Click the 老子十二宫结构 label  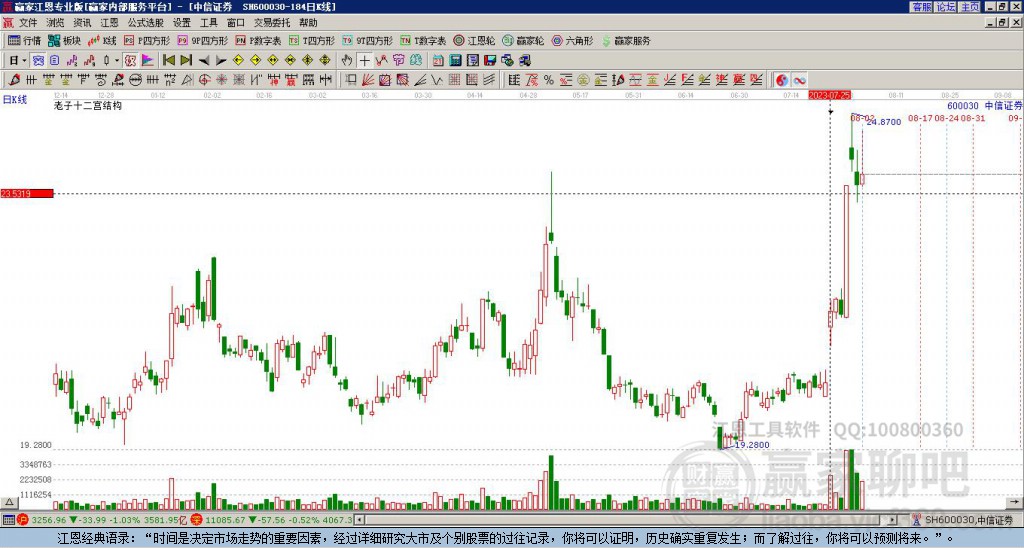(88, 105)
